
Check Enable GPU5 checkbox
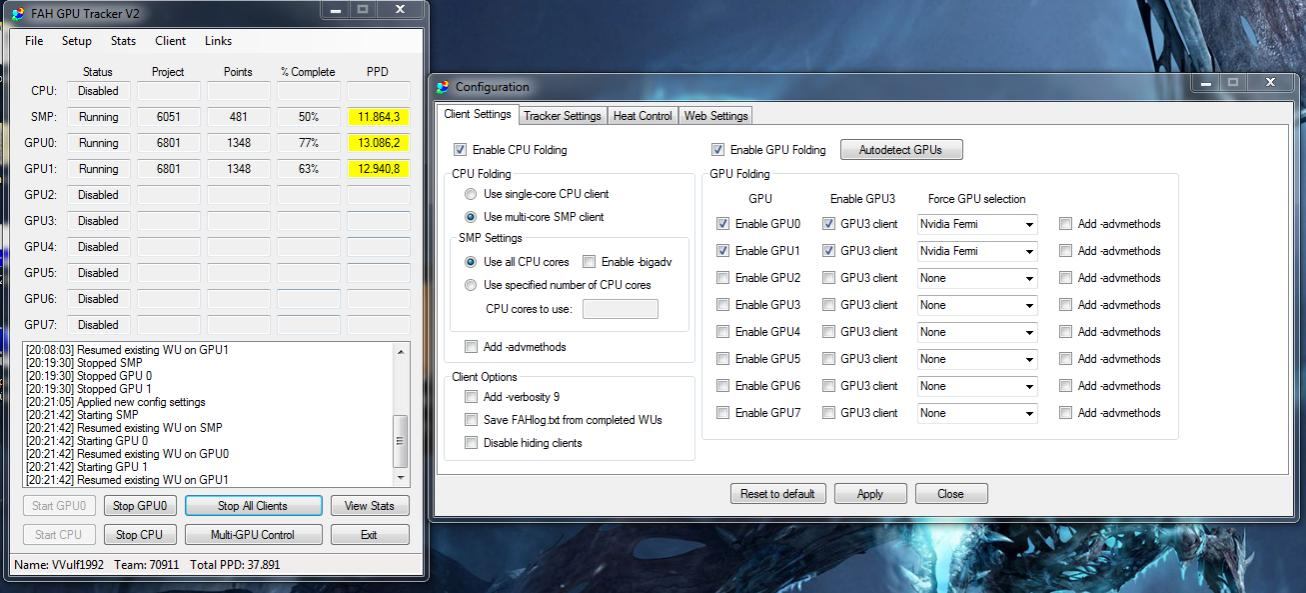[723, 359]
